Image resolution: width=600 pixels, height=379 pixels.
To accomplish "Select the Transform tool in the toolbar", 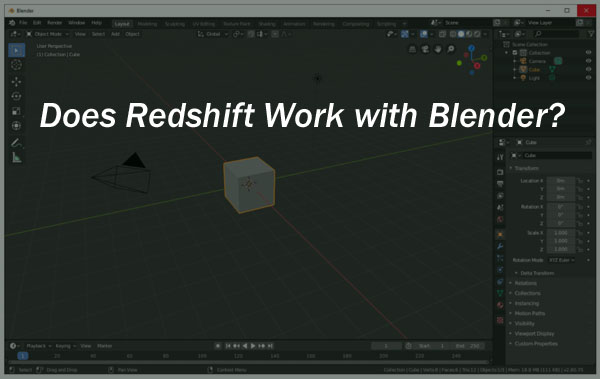I will pos(16,126).
